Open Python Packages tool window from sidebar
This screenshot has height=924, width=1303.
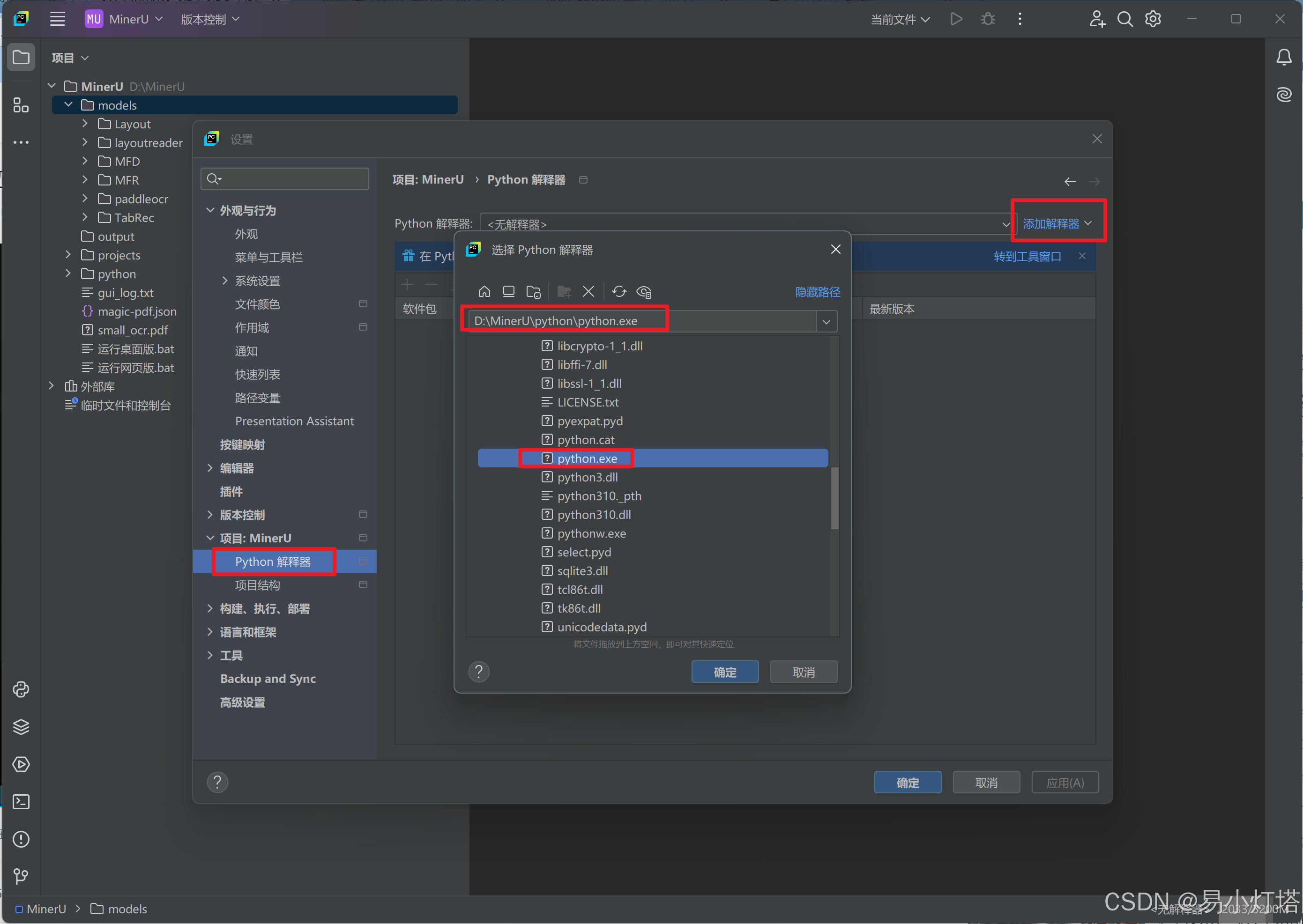[x=21, y=726]
